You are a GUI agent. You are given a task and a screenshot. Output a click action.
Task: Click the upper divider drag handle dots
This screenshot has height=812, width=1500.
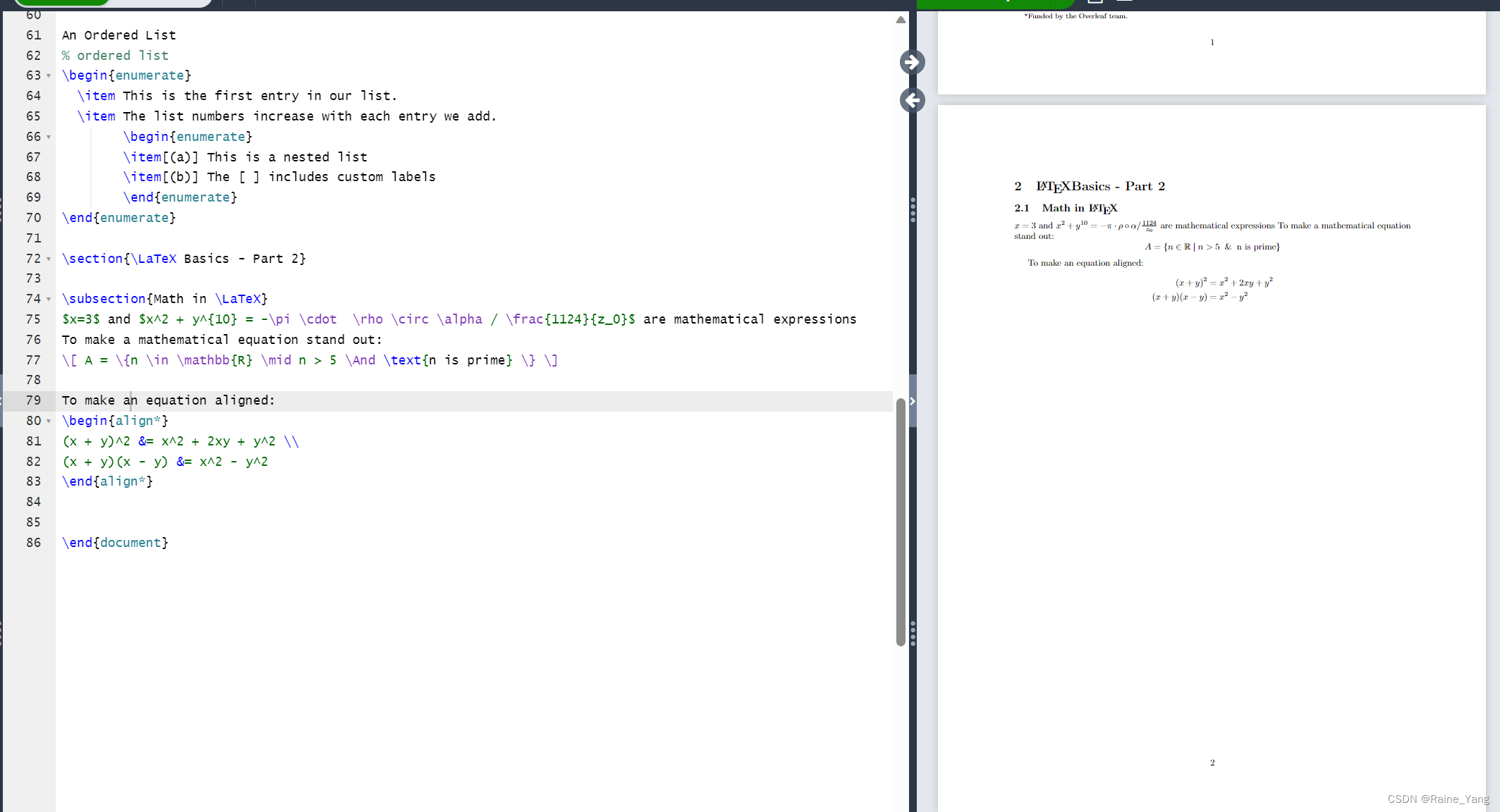[913, 210]
